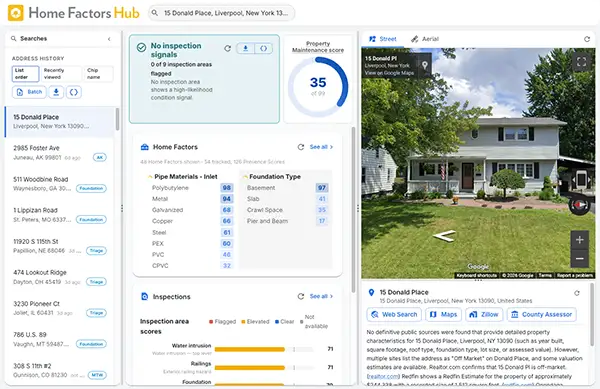Screen dimensions: 600x389
Task: Refresh the Inspections section
Action: pos(301,296)
